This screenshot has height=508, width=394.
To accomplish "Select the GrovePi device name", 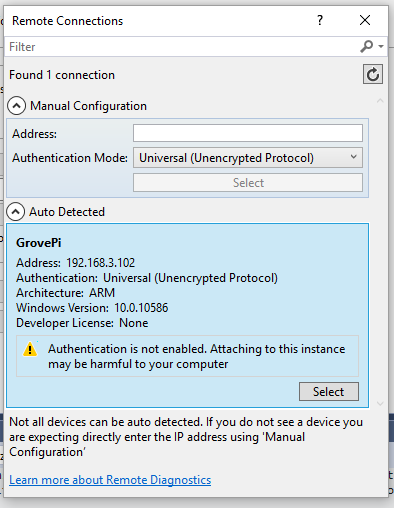I will [x=39, y=243].
